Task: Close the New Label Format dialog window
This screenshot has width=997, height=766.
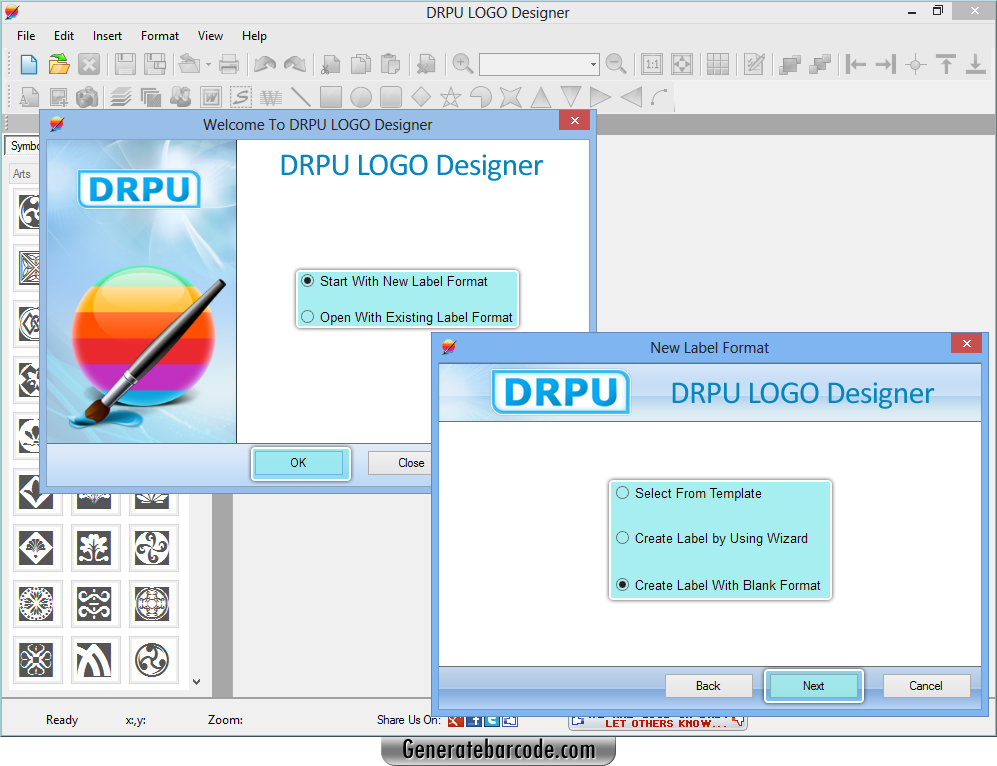Action: coord(966,343)
